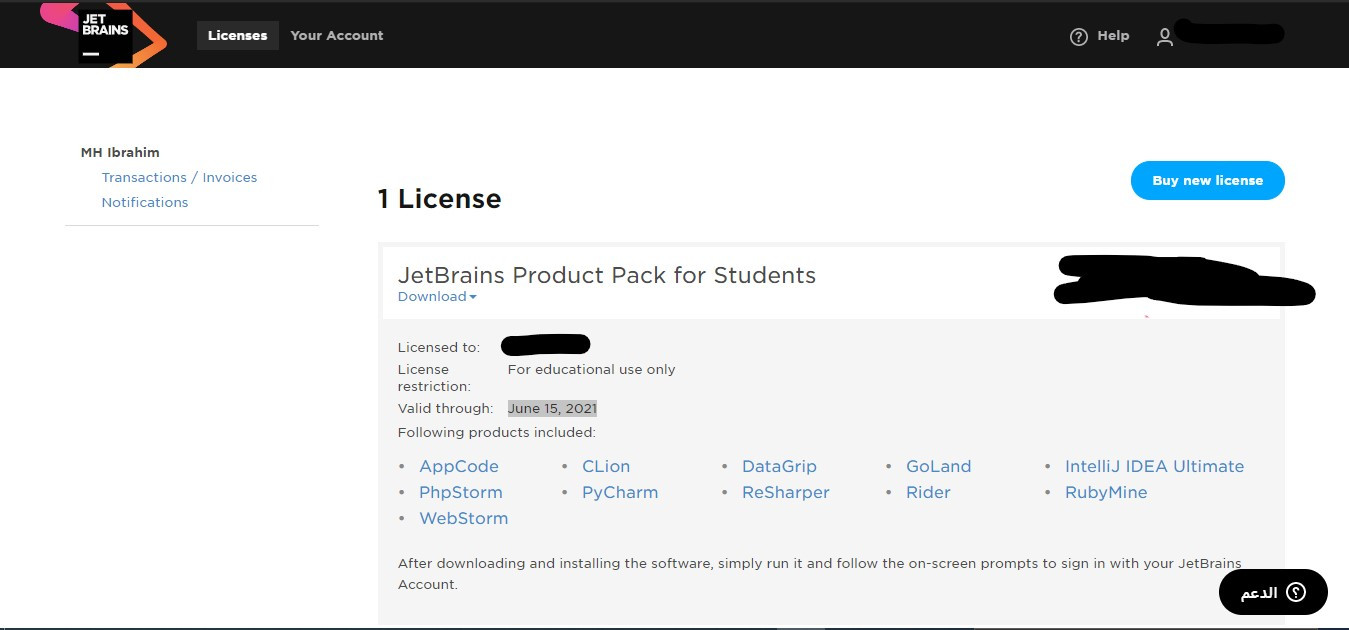The image size is (1349, 630).
Task: Open the الدعم support chat widget
Action: 1272,592
